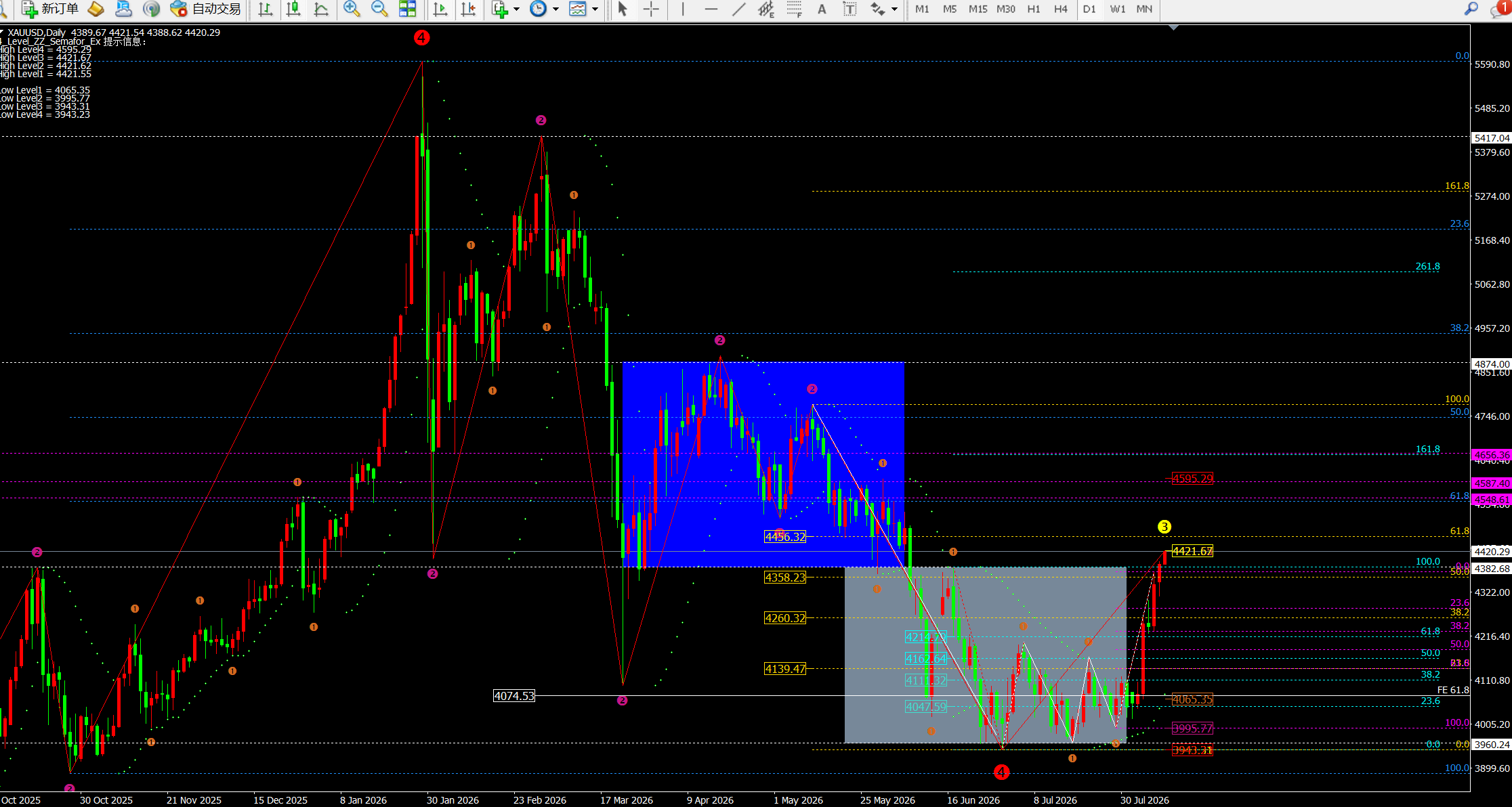Click the chart shift triangle marker
Screen dimensions: 1512x807
coord(1173,28)
